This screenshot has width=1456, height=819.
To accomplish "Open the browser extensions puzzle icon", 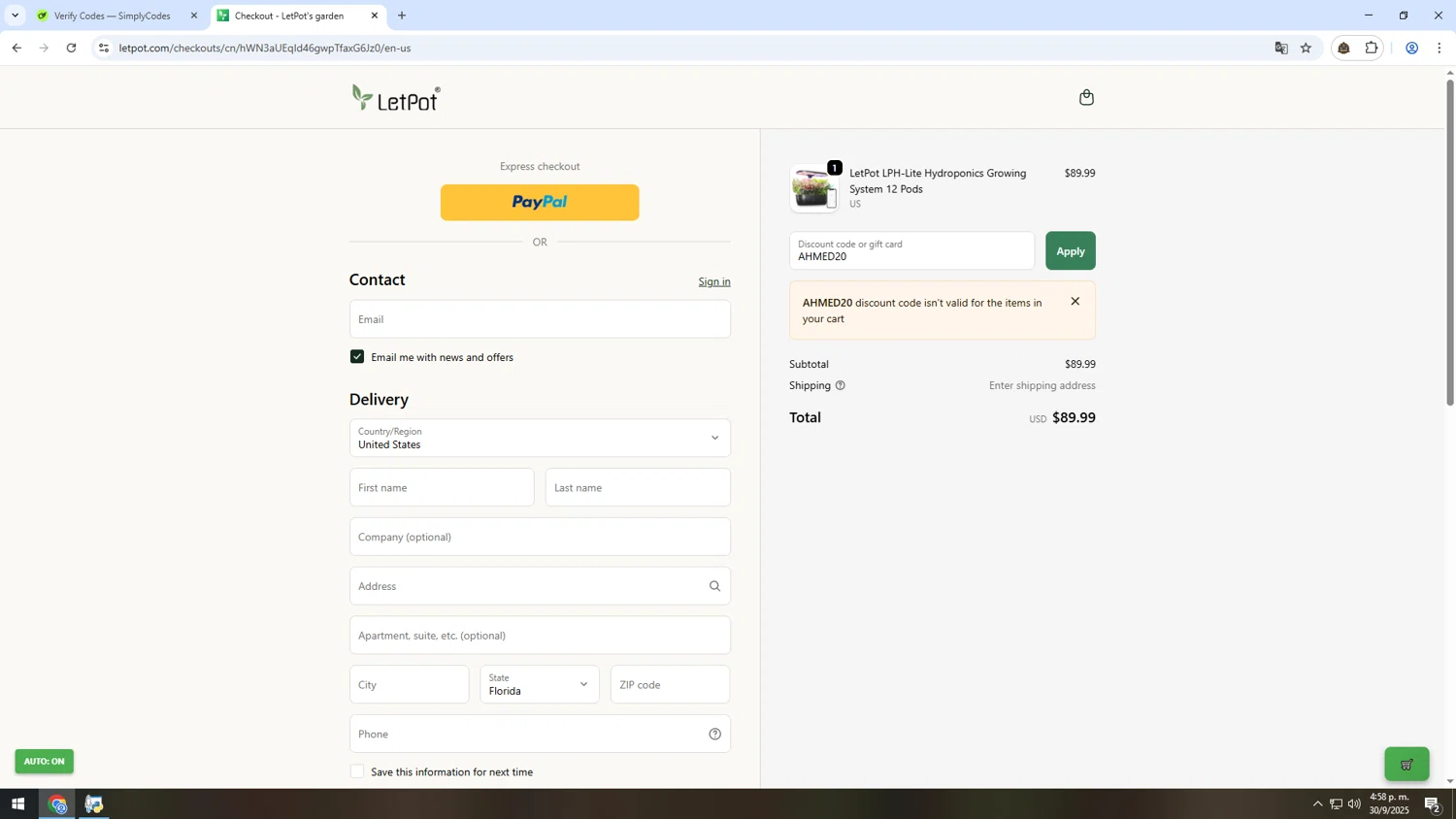I will (x=1372, y=48).
